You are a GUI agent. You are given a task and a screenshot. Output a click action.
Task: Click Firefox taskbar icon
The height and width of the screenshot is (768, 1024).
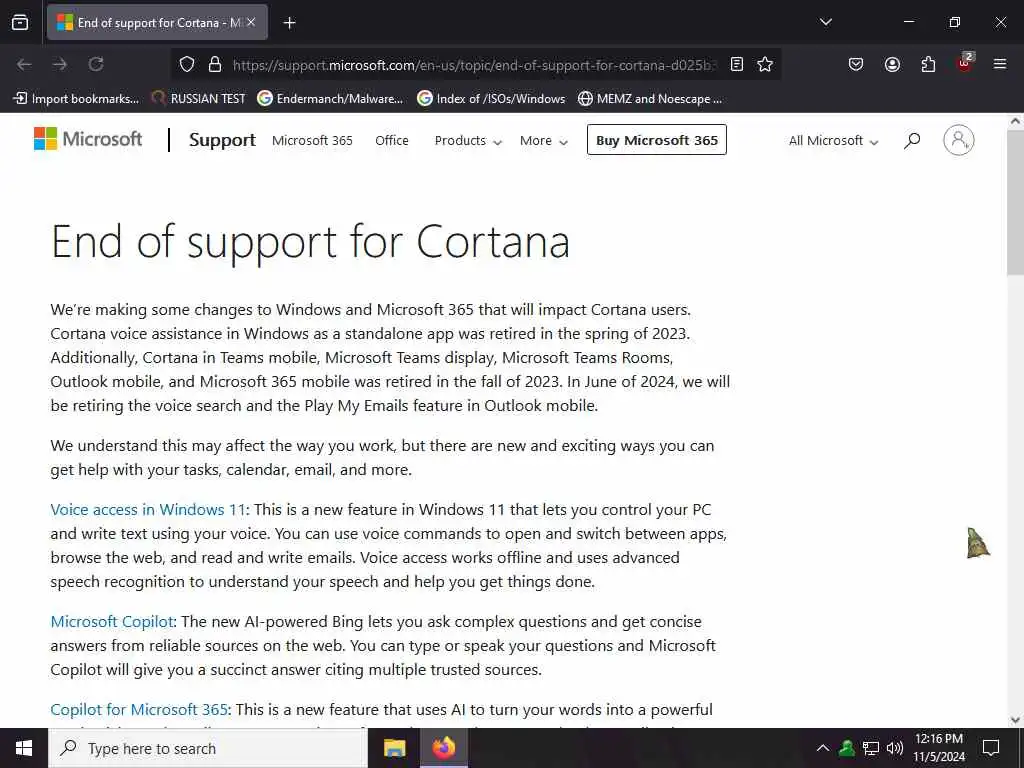pyautogui.click(x=443, y=748)
